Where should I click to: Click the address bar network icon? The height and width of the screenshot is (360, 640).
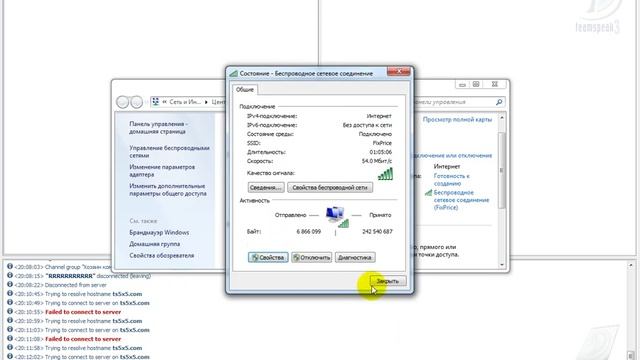(x=156, y=102)
